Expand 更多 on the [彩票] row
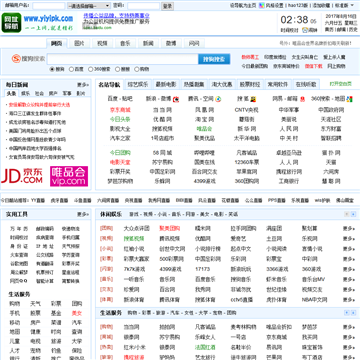 click(349, 259)
